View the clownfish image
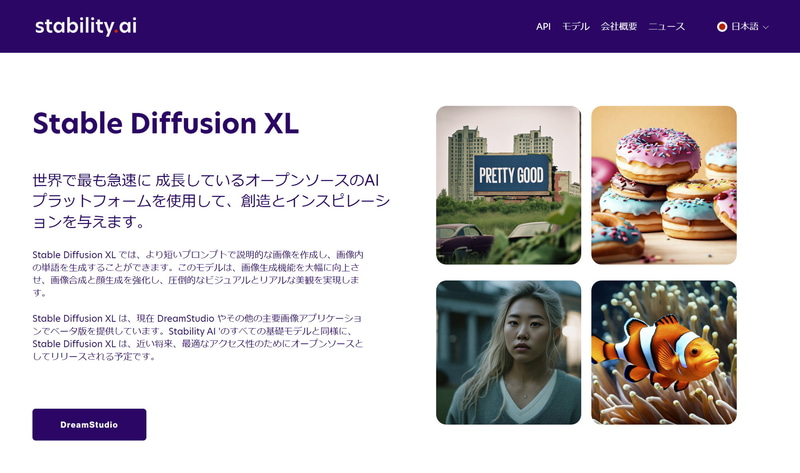This screenshot has width=800, height=473. pyautogui.click(x=664, y=352)
